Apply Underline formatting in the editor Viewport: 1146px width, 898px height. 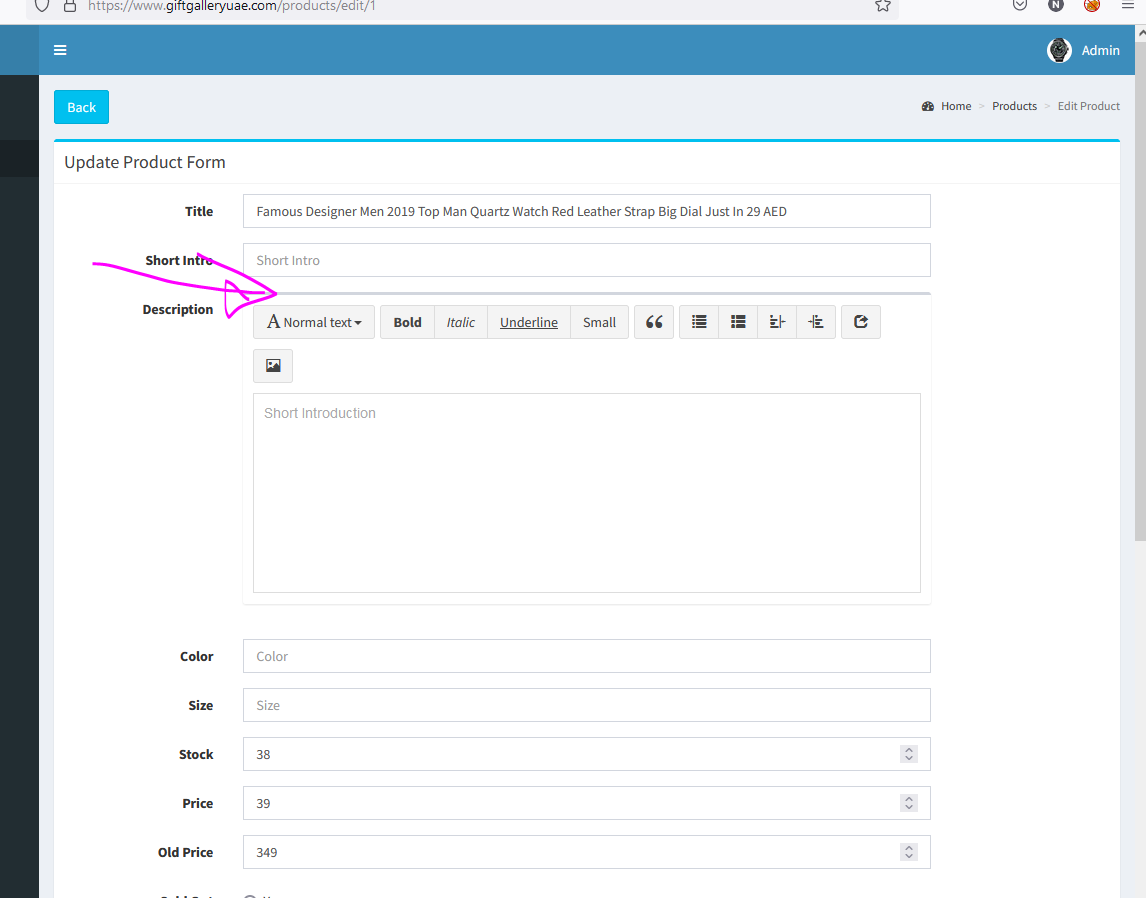pos(529,322)
